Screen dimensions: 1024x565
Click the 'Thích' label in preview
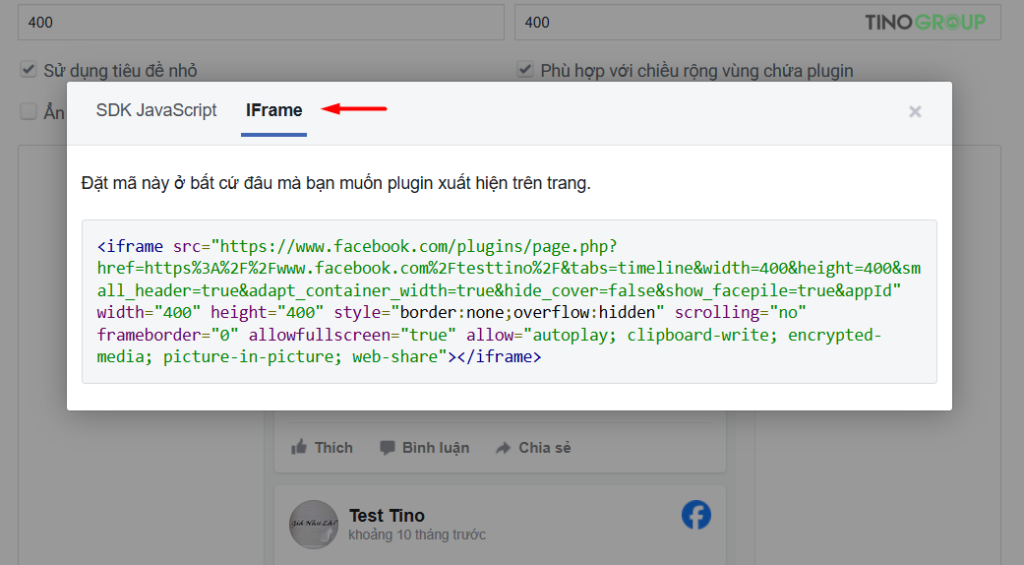(334, 448)
